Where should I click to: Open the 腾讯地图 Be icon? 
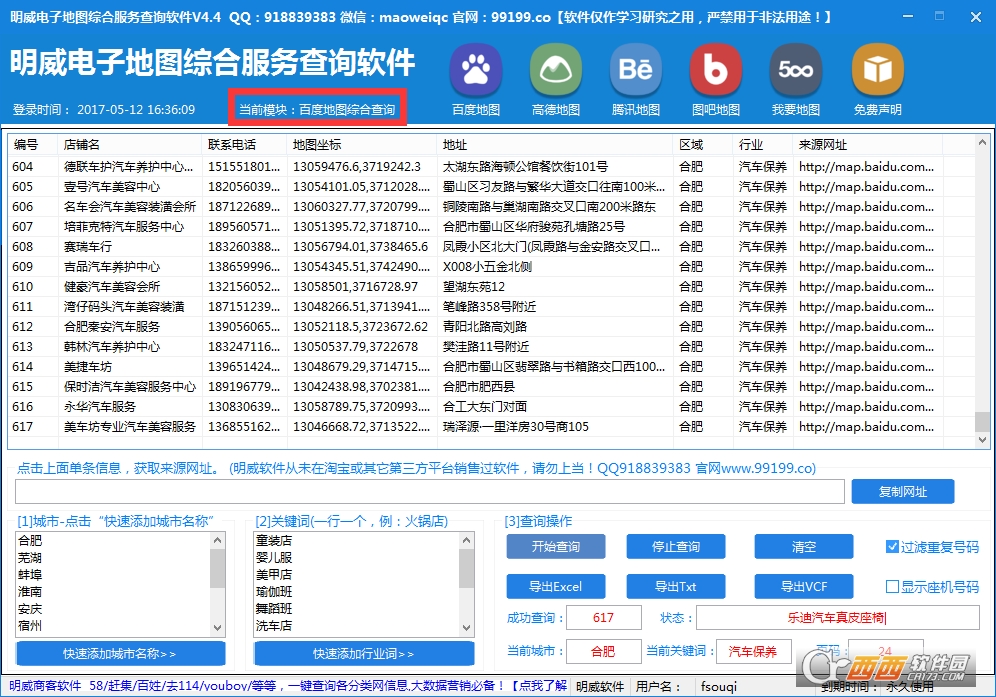click(636, 70)
